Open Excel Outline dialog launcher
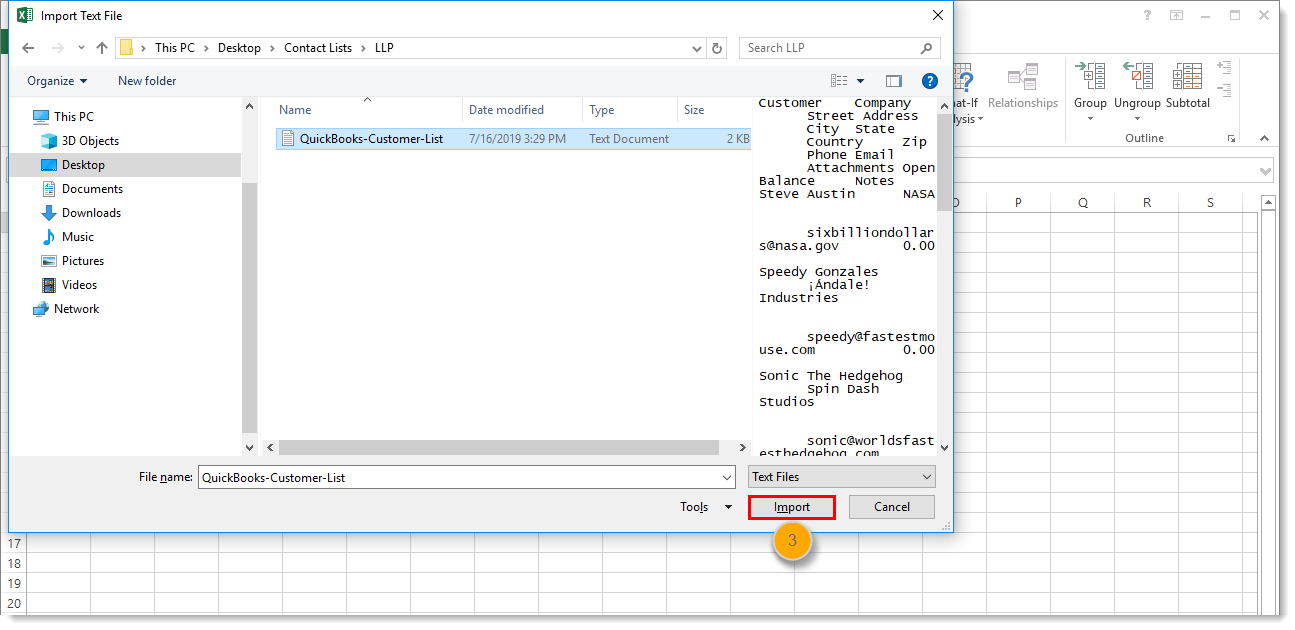Screen dimensions: 1295x630 point(1231,138)
